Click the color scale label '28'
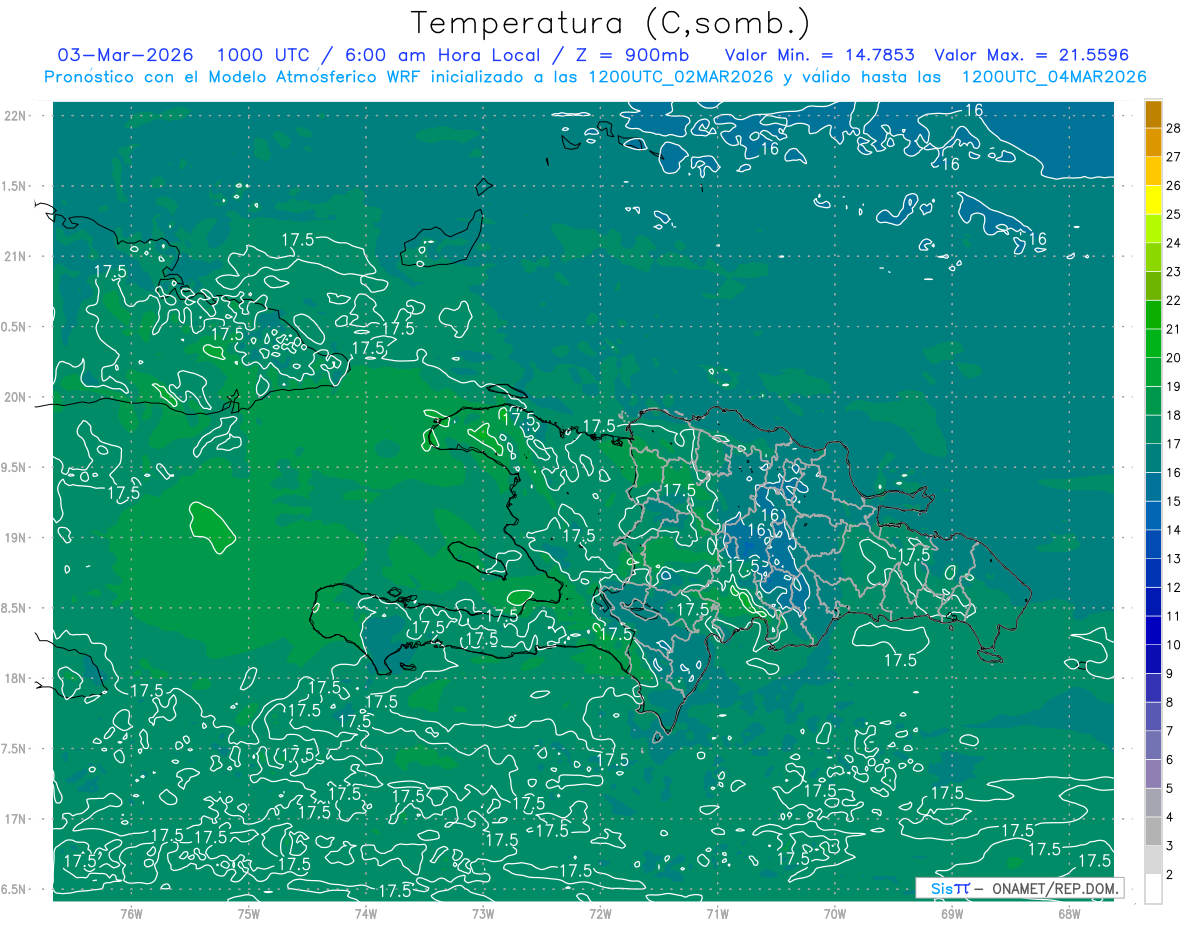This screenshot has width=1200, height=927. [x=1174, y=128]
